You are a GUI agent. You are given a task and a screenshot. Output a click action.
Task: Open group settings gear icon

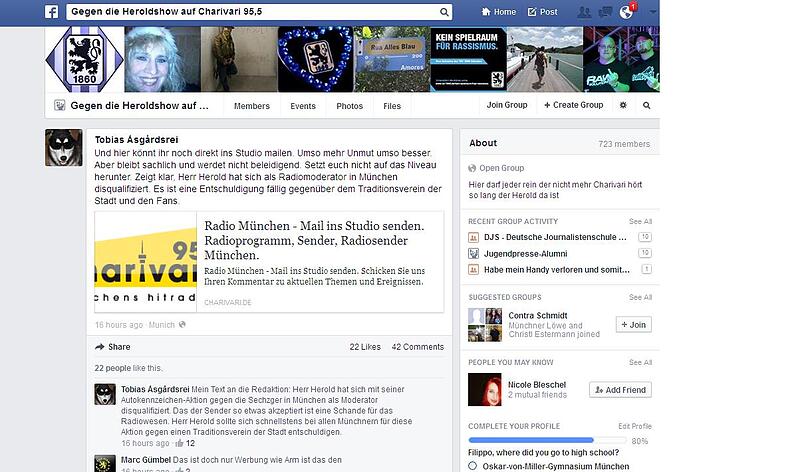click(x=623, y=105)
